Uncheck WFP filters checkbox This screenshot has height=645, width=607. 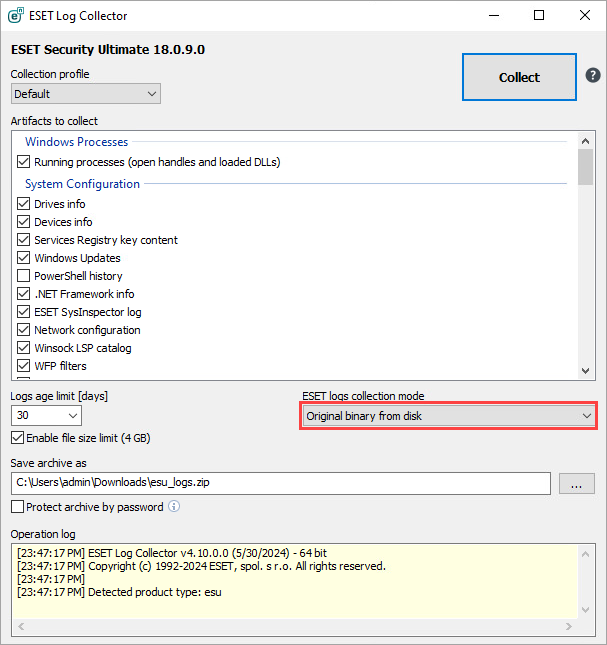point(23,366)
